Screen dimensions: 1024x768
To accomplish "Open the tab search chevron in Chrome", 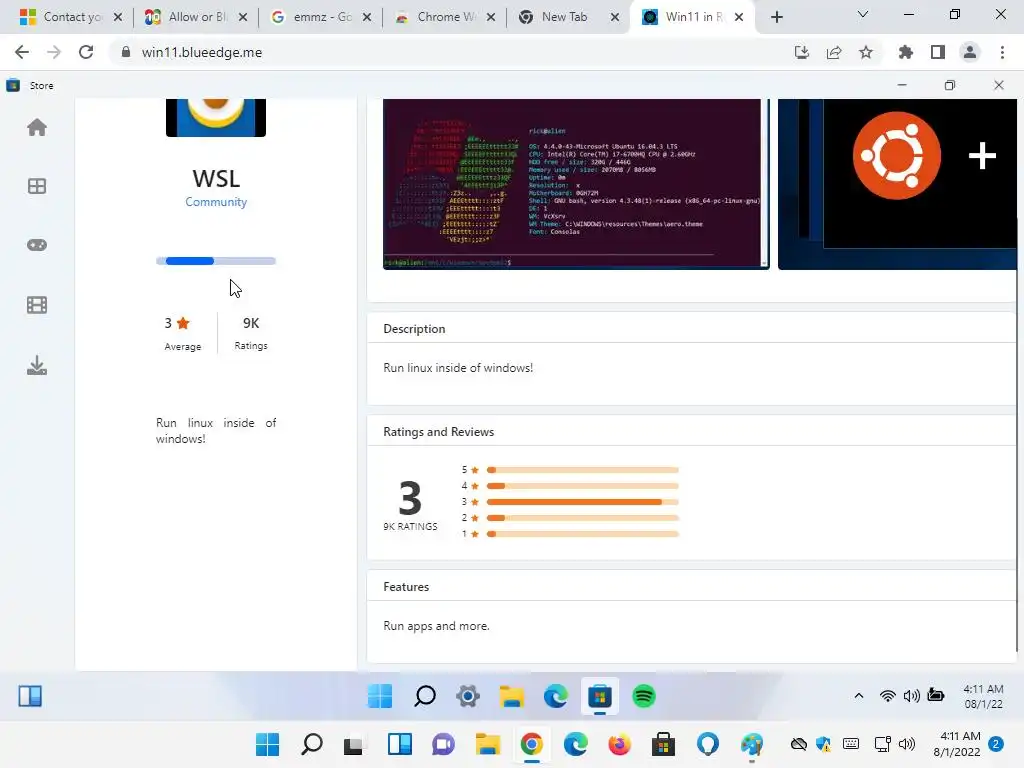I will click(x=862, y=14).
